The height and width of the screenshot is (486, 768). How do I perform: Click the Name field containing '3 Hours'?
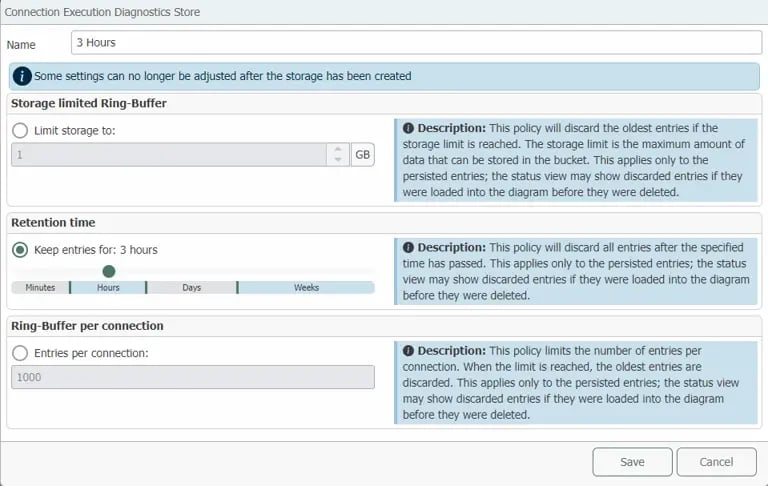[416, 43]
